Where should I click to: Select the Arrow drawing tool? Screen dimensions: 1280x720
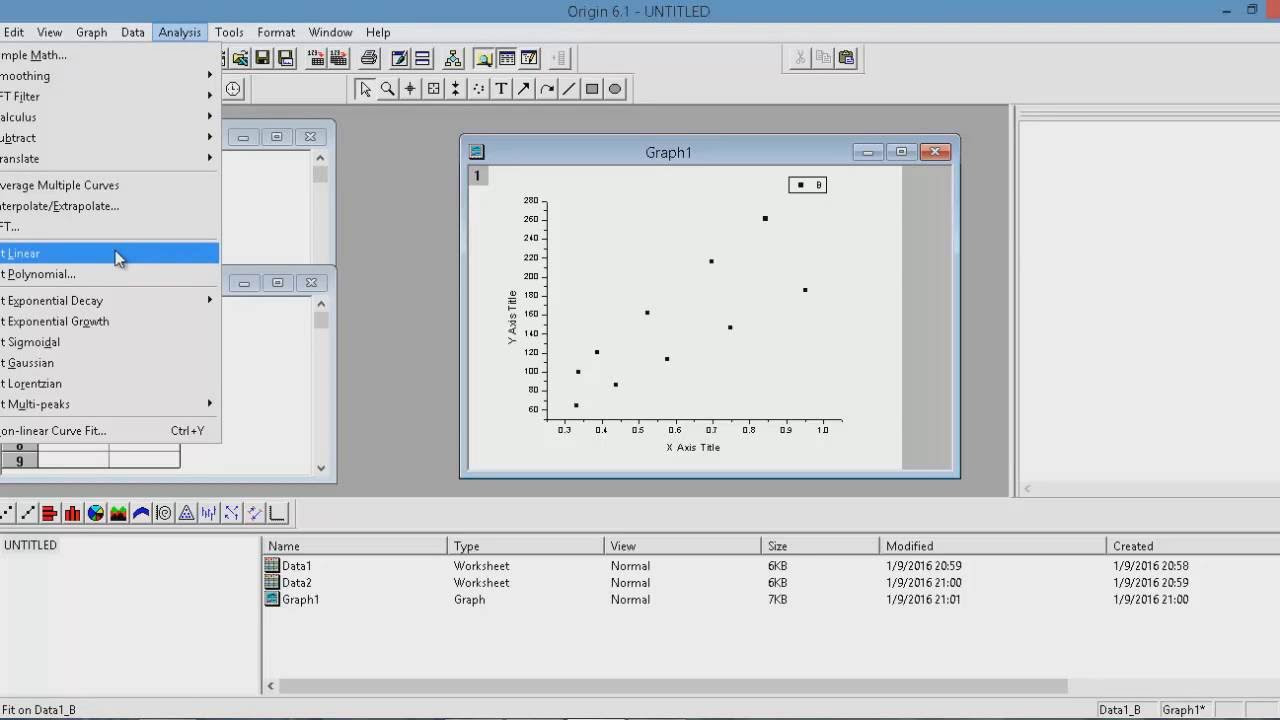tap(524, 89)
